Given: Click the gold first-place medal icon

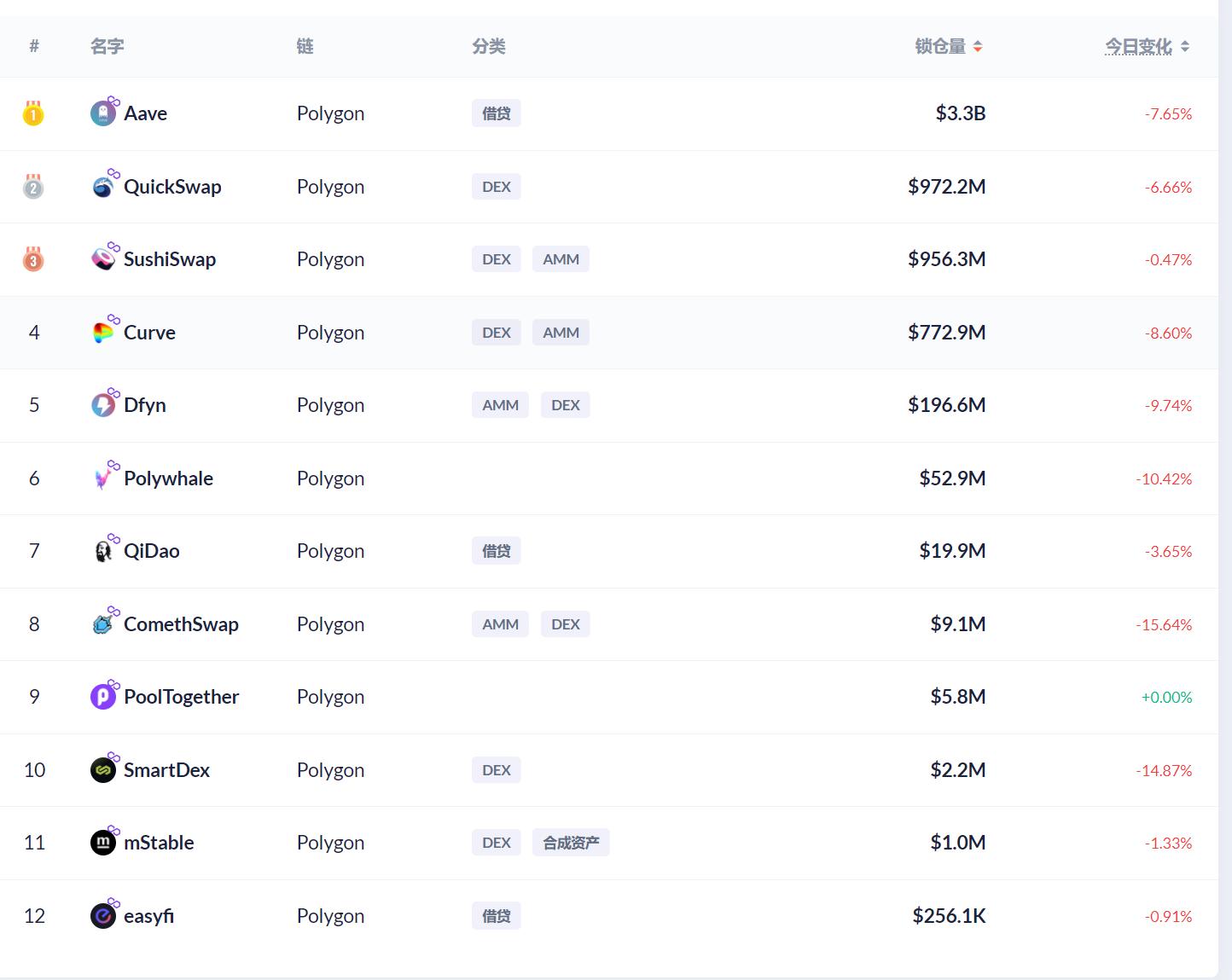Looking at the screenshot, I should 33,113.
